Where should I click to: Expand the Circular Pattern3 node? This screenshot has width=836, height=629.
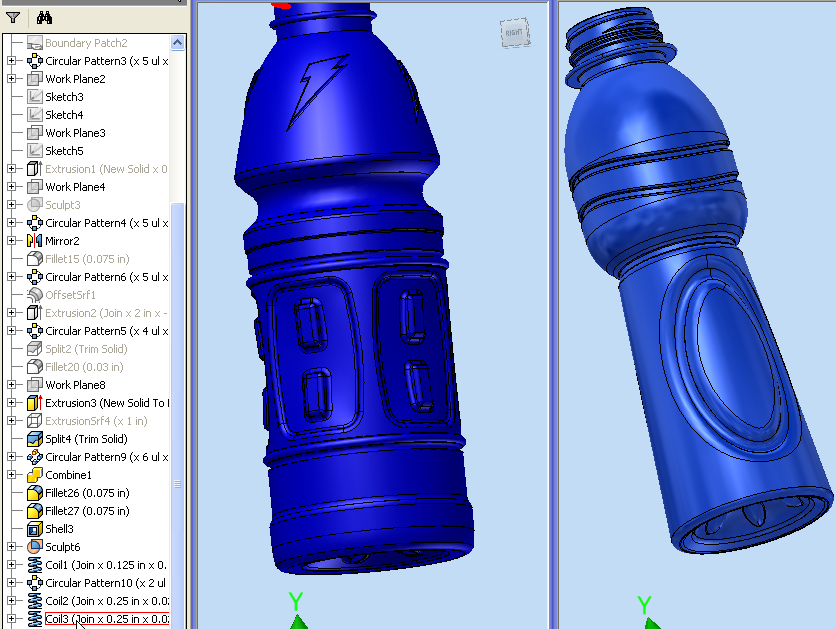(11, 61)
